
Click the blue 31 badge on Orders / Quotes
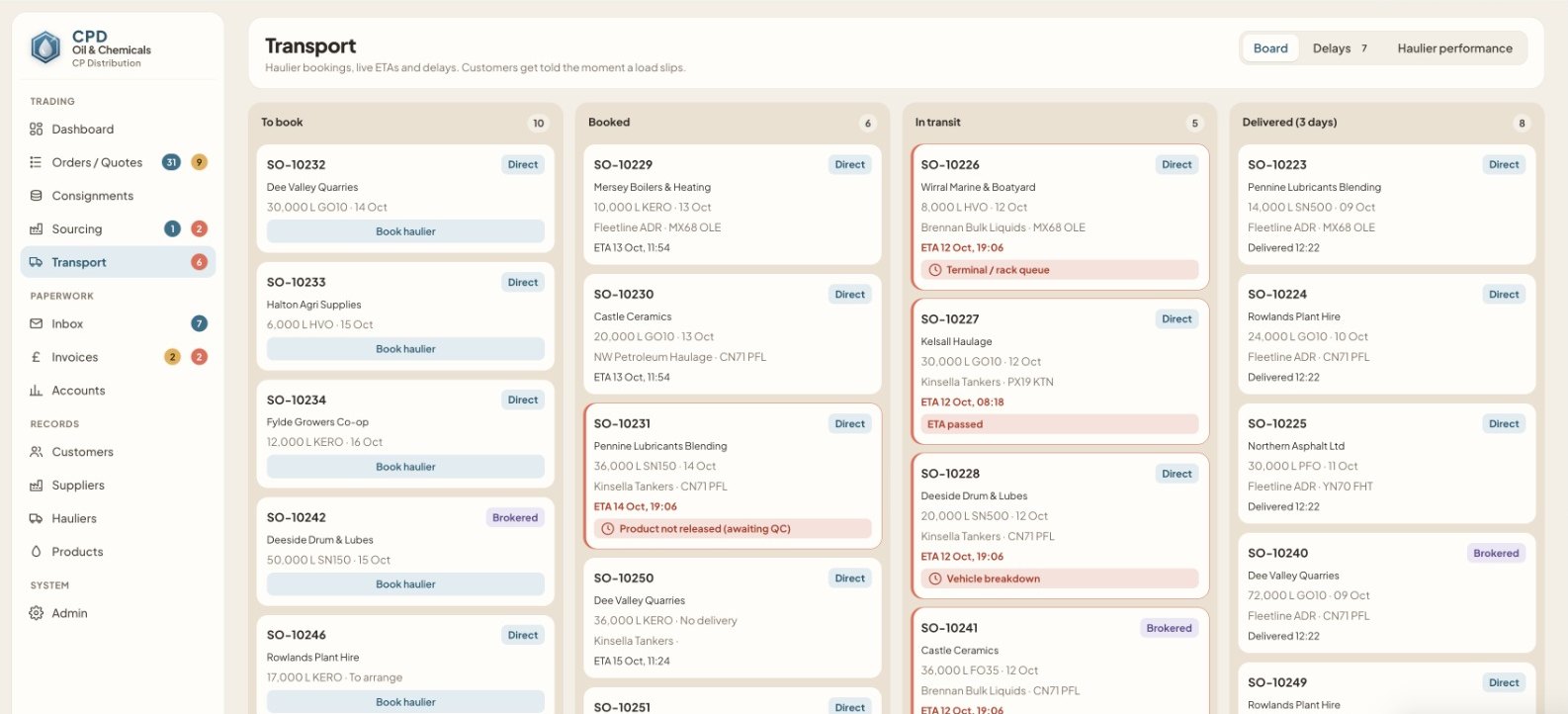[171, 162]
